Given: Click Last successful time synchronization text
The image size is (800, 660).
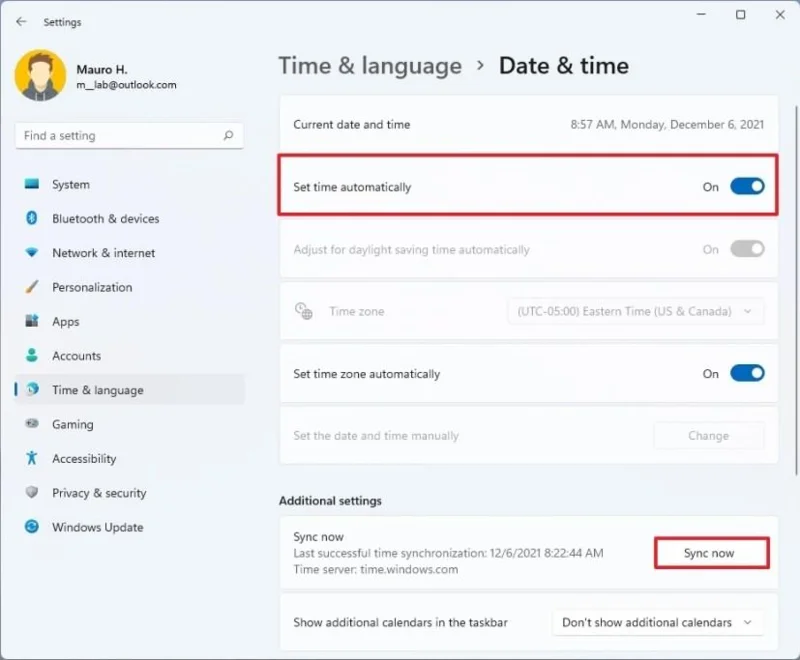Looking at the screenshot, I should 448,553.
